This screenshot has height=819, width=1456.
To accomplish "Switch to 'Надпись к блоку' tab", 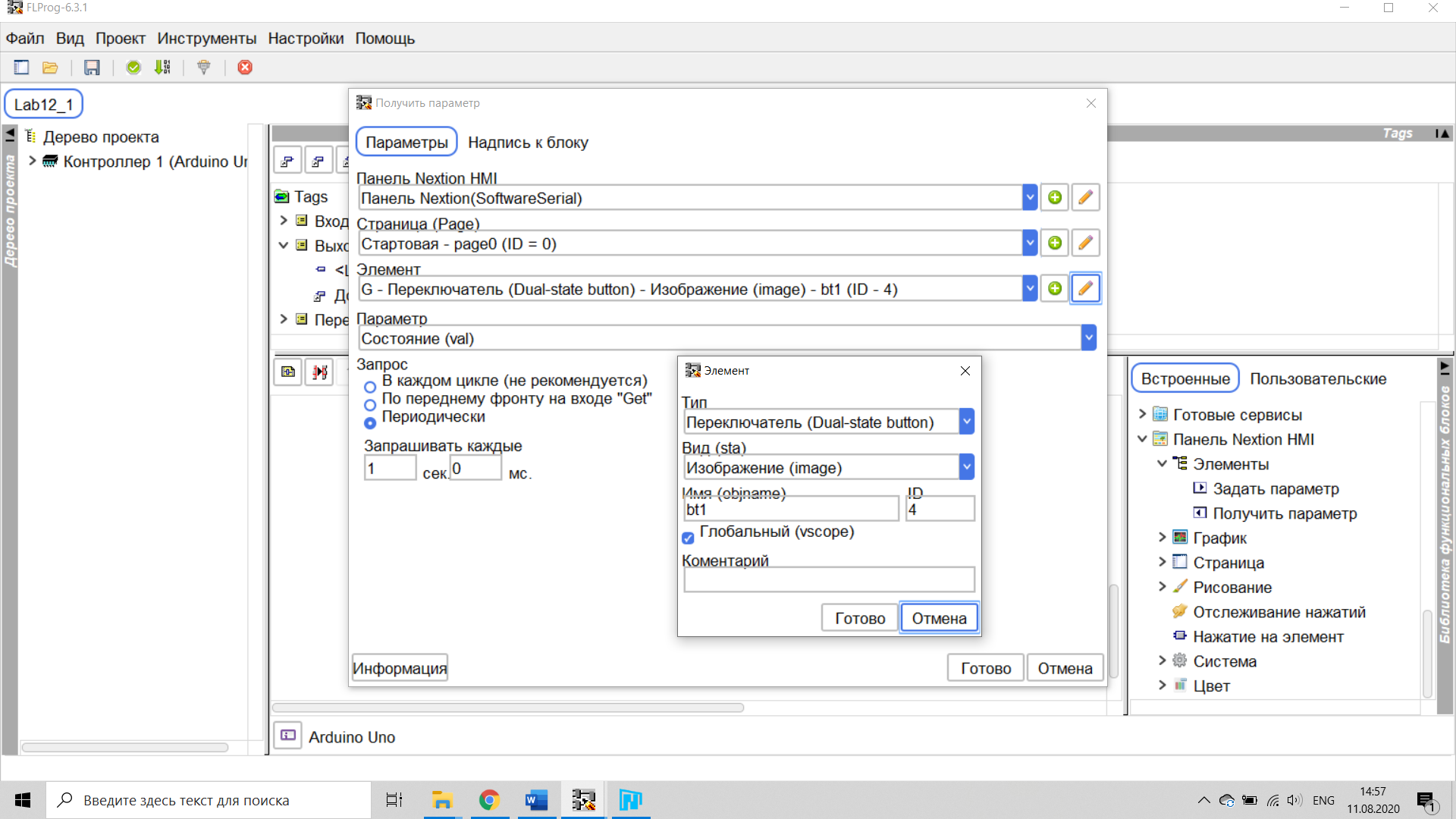I will (528, 143).
